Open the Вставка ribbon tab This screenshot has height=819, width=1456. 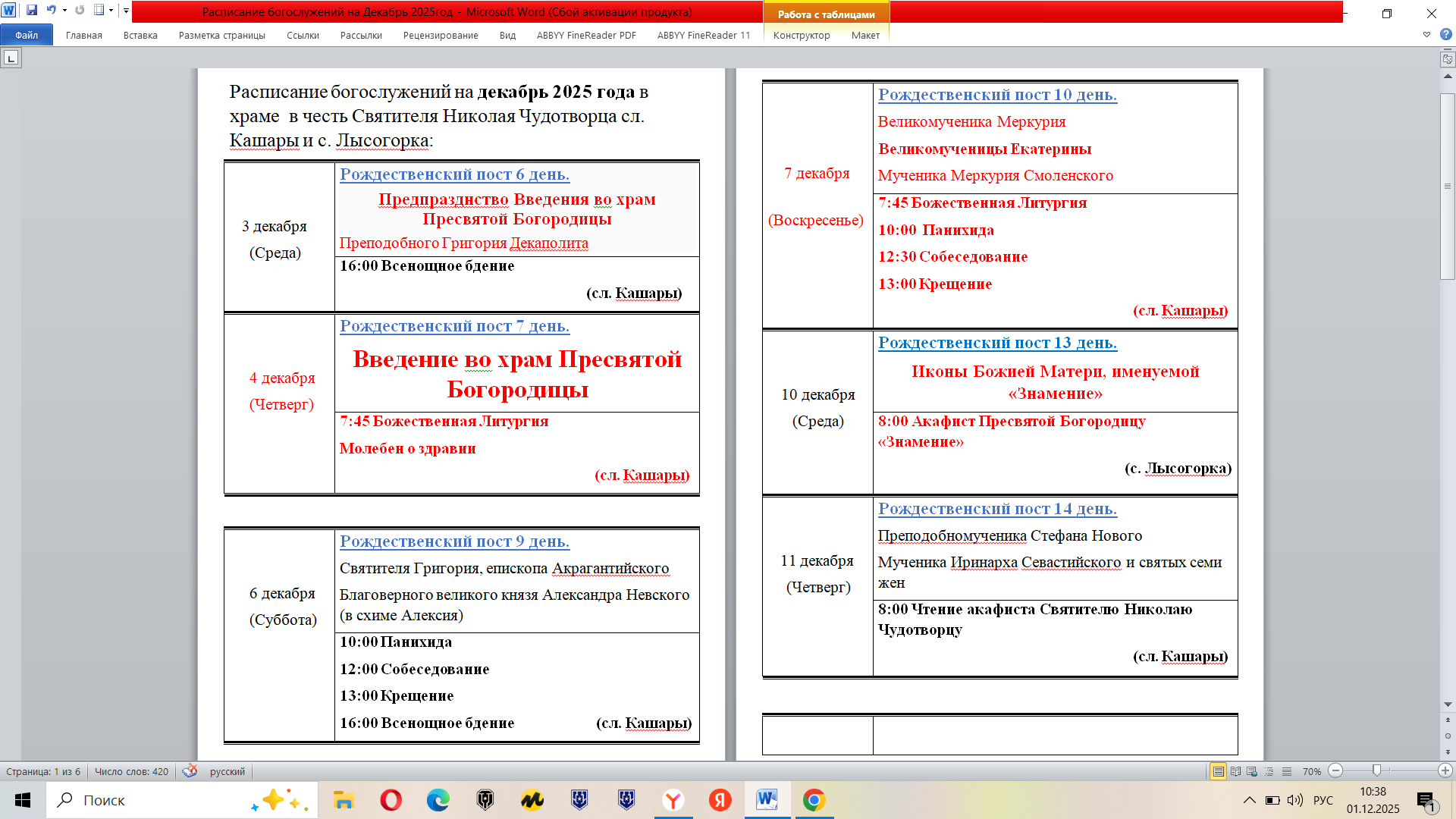tap(140, 36)
